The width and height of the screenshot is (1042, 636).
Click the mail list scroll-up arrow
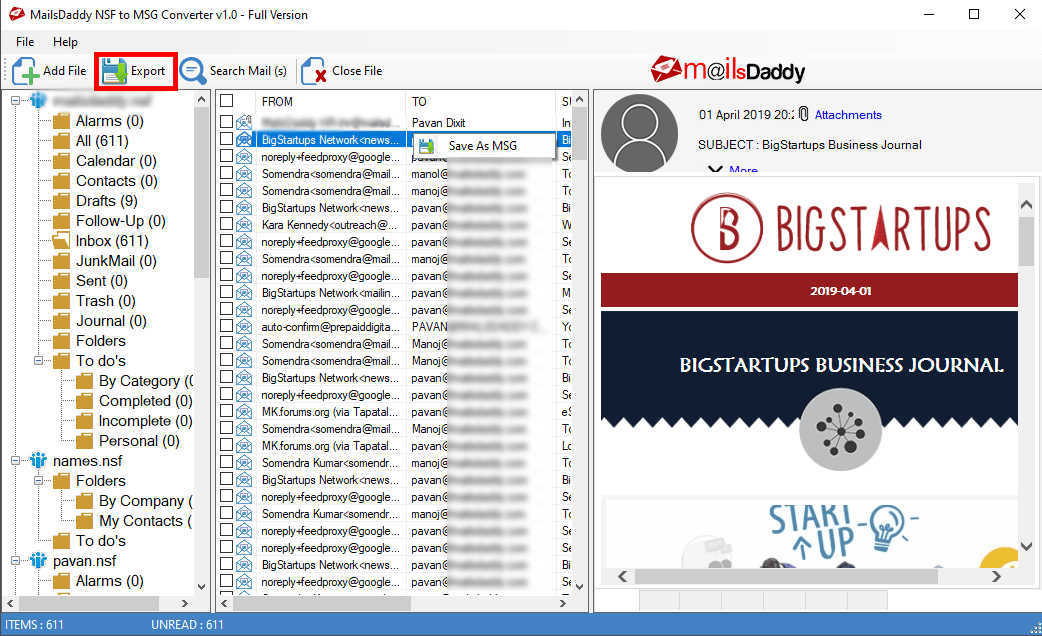(579, 100)
